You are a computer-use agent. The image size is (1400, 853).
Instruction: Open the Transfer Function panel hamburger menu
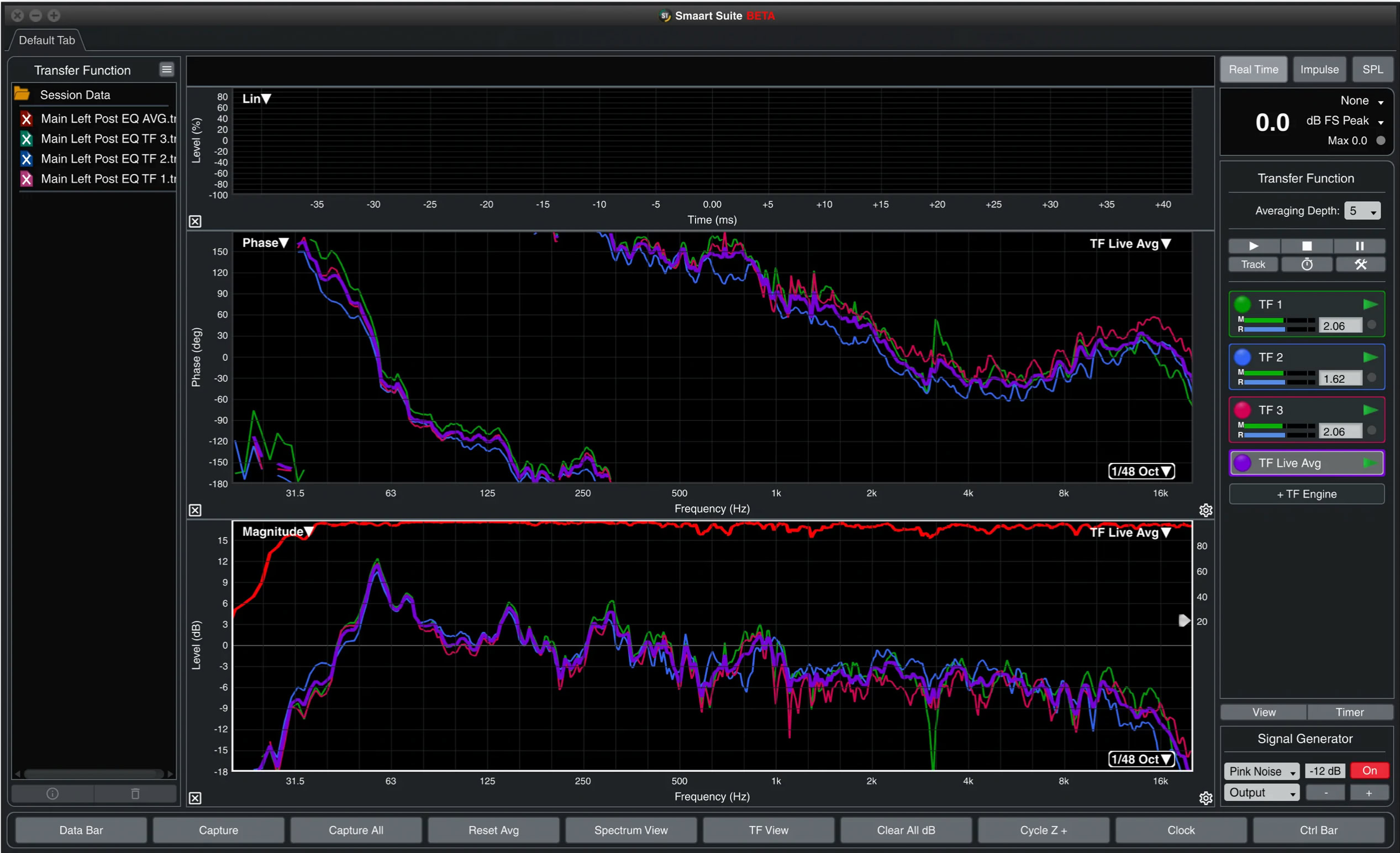tap(166, 69)
